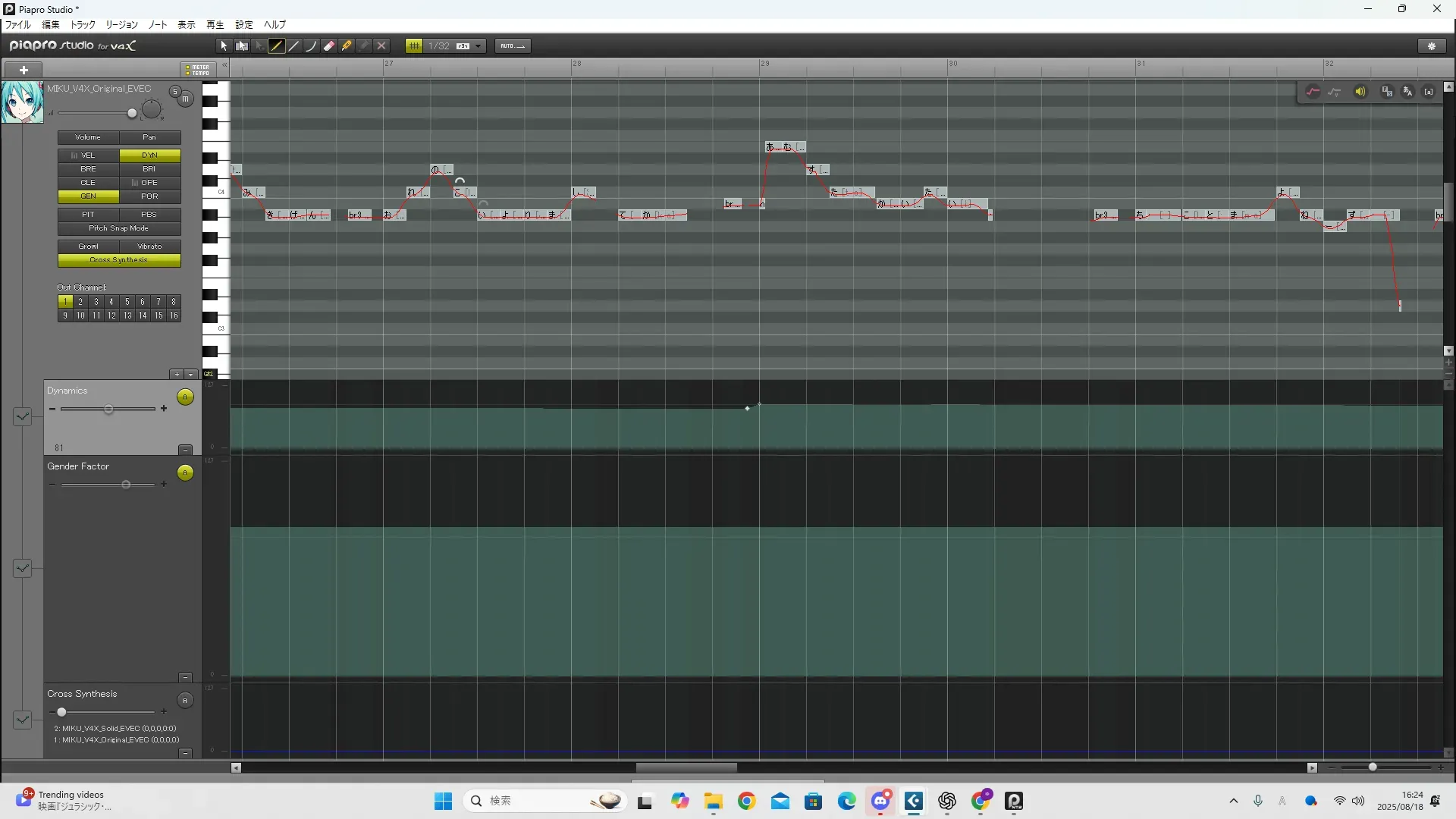Collapse the Dynamics lane with its chevron
This screenshot has height=819, width=1456.
[x=23, y=416]
